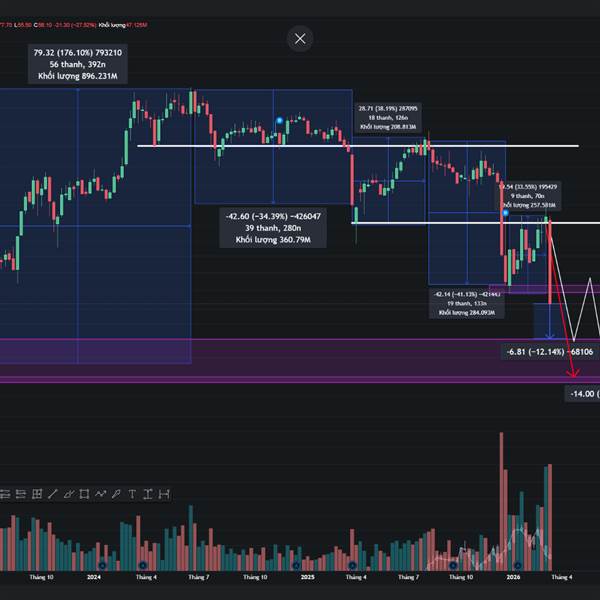The height and width of the screenshot is (600, 600).
Task: Select the anchored text I-beam tool
Action: (x=148, y=494)
